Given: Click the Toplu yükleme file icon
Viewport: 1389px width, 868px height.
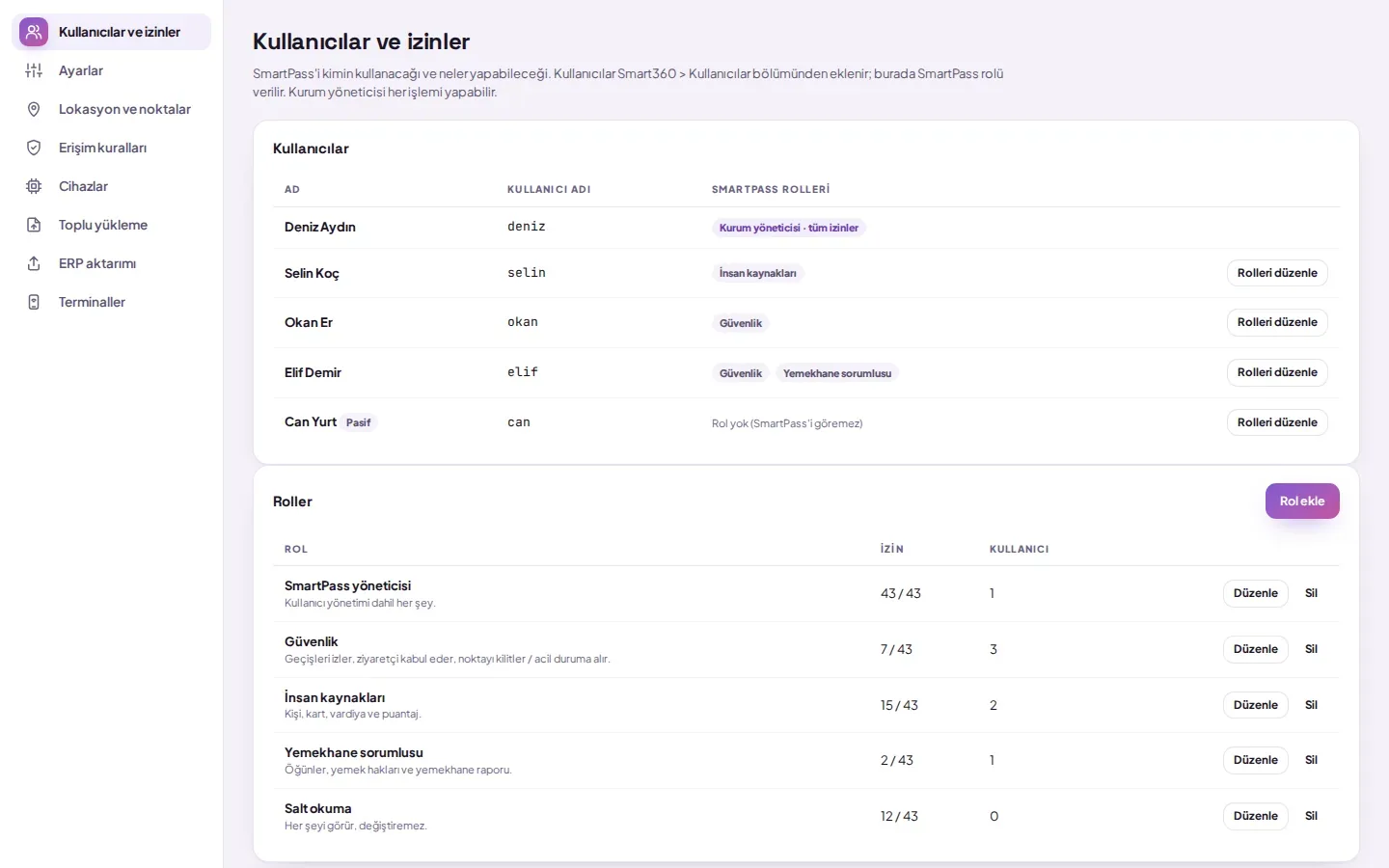Looking at the screenshot, I should [34, 225].
